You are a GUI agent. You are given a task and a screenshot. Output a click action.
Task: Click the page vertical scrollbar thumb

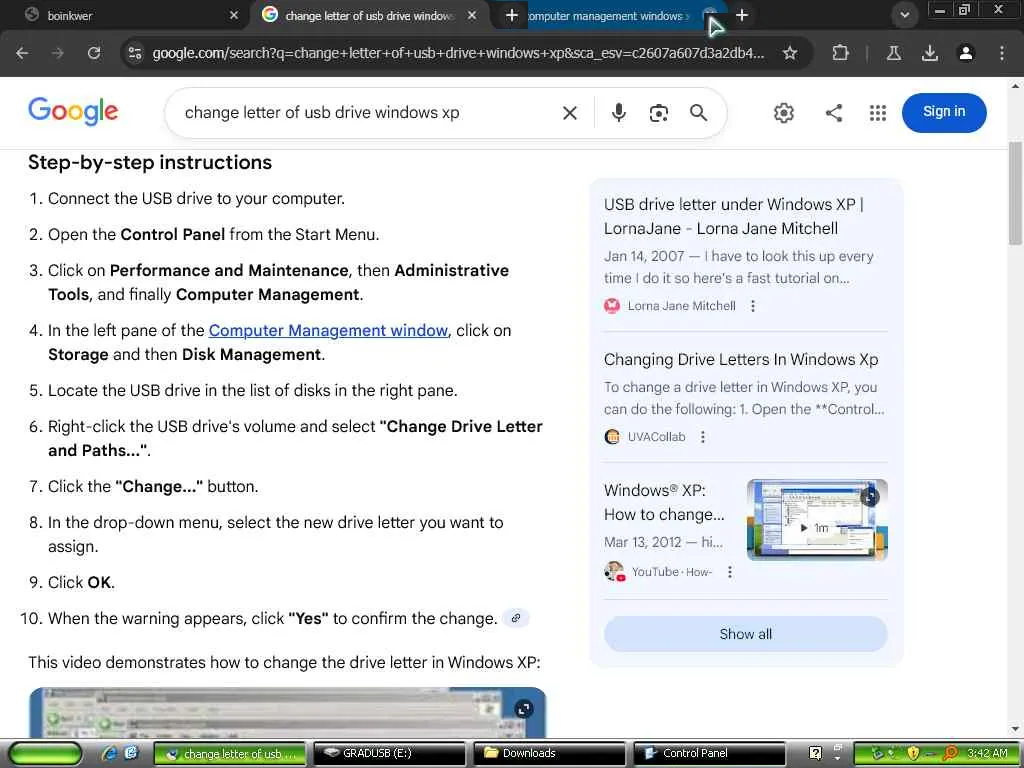coord(1015,193)
